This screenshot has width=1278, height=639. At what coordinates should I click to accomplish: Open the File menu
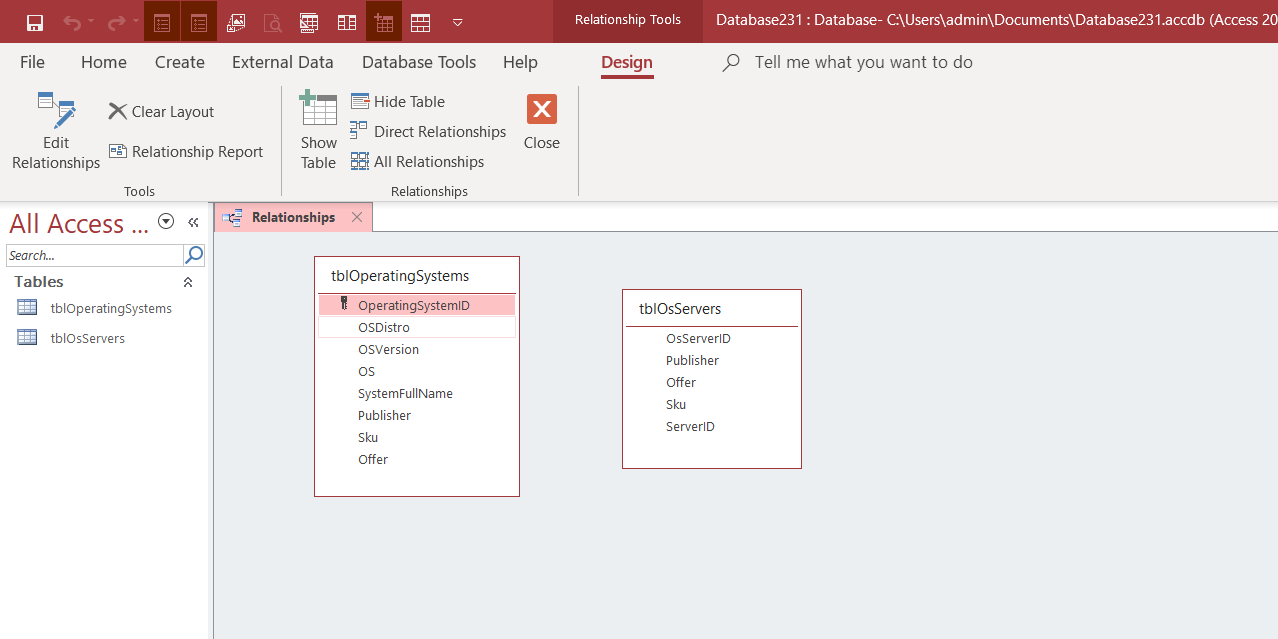[32, 62]
